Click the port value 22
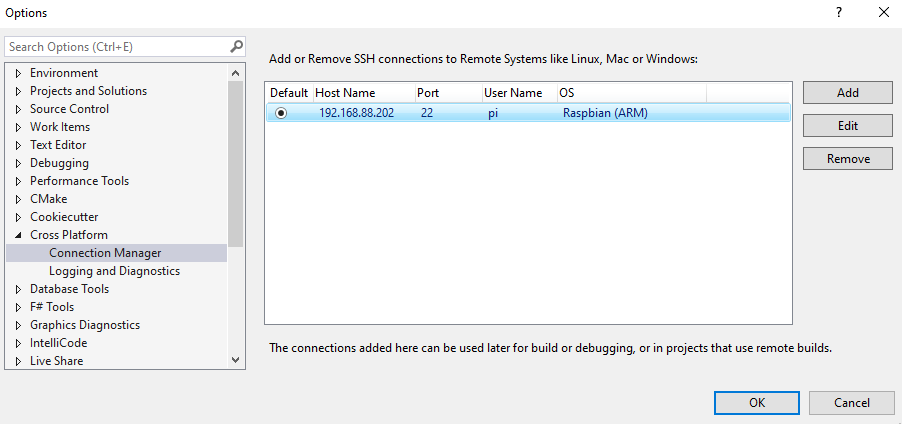The image size is (902, 424). 427,113
